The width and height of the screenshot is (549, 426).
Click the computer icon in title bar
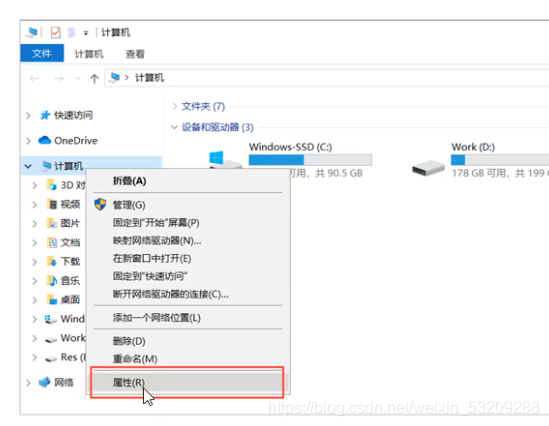click(32, 33)
